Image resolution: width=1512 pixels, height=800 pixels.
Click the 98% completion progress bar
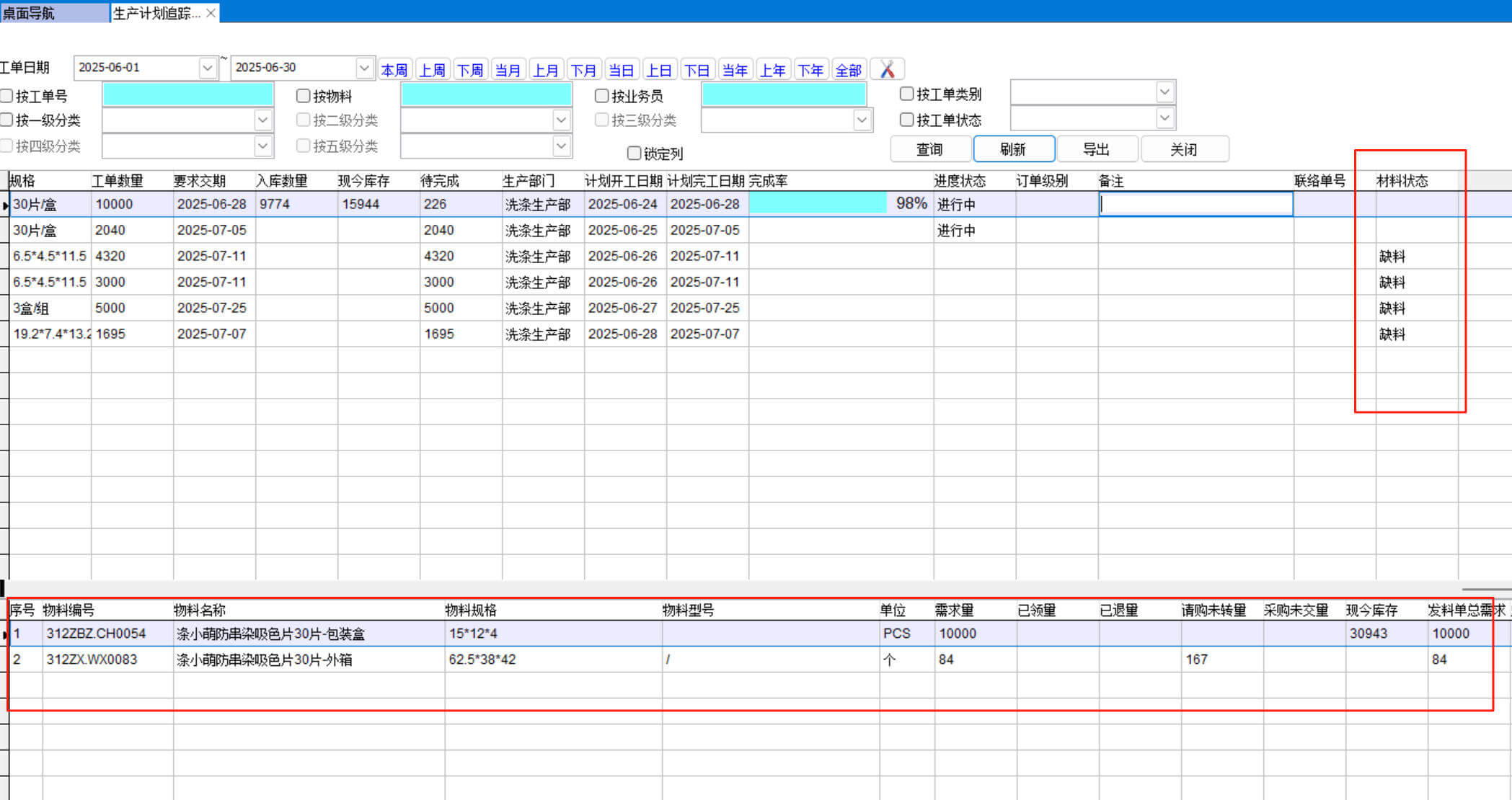click(x=818, y=204)
